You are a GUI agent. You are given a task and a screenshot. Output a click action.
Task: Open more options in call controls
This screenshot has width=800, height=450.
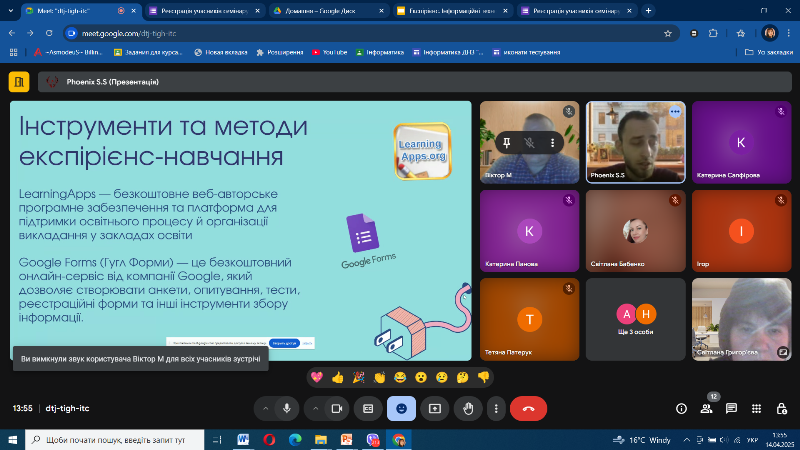(496, 409)
